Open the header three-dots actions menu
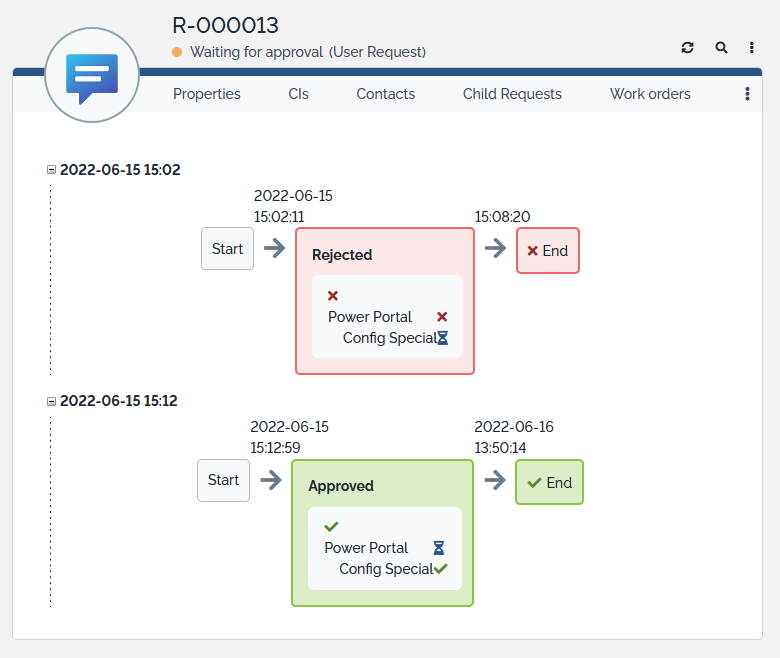The image size is (780, 658). click(x=751, y=47)
